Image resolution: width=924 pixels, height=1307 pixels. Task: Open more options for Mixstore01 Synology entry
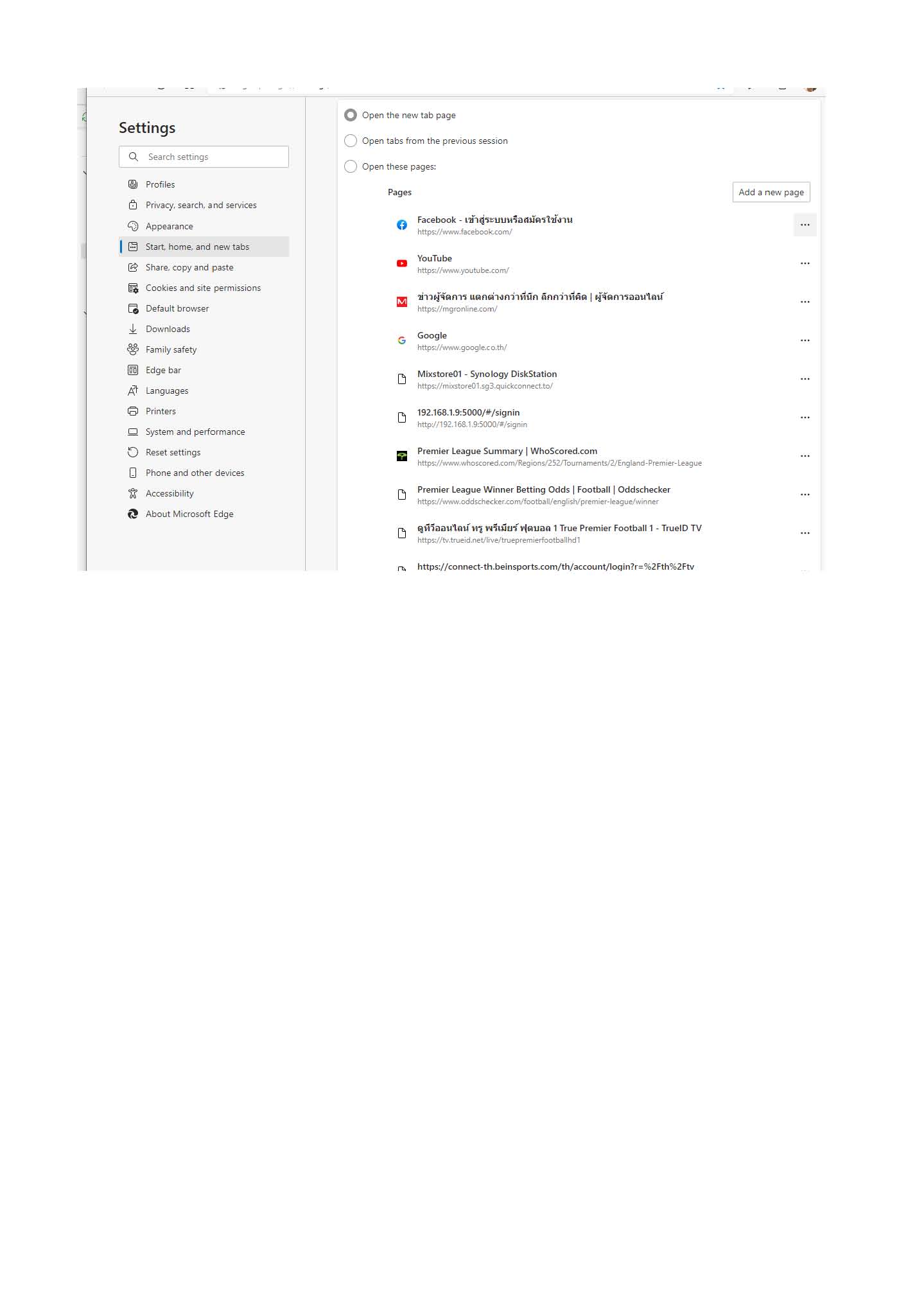805,379
